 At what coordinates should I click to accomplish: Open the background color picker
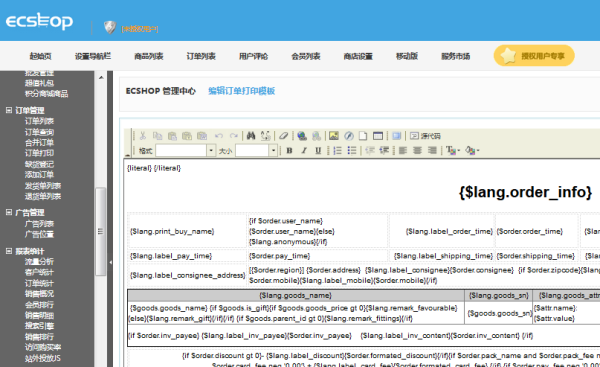coord(472,150)
